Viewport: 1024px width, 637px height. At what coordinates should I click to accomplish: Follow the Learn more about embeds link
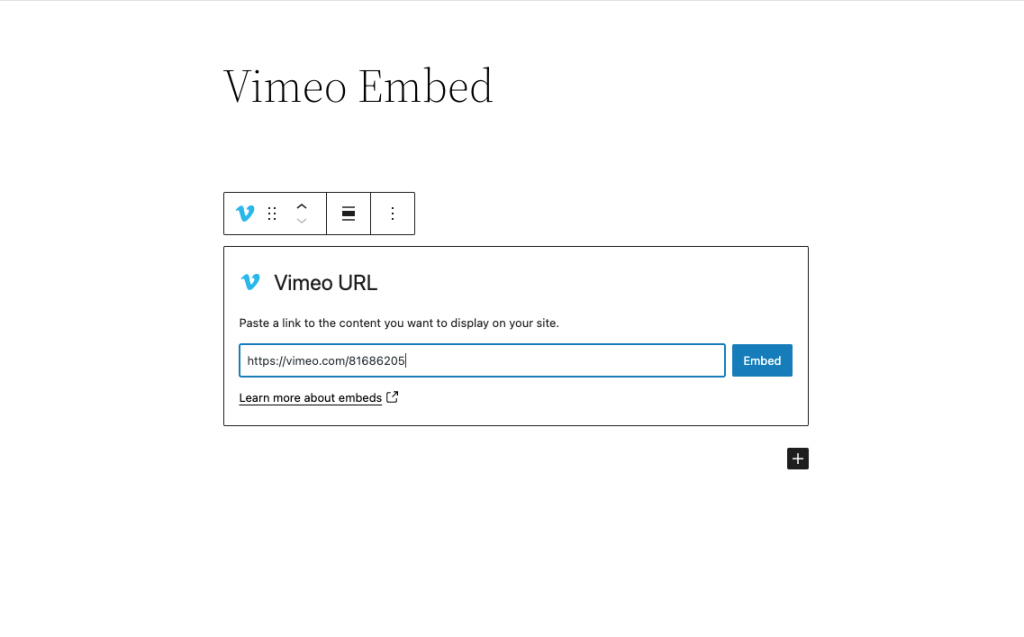pyautogui.click(x=309, y=397)
